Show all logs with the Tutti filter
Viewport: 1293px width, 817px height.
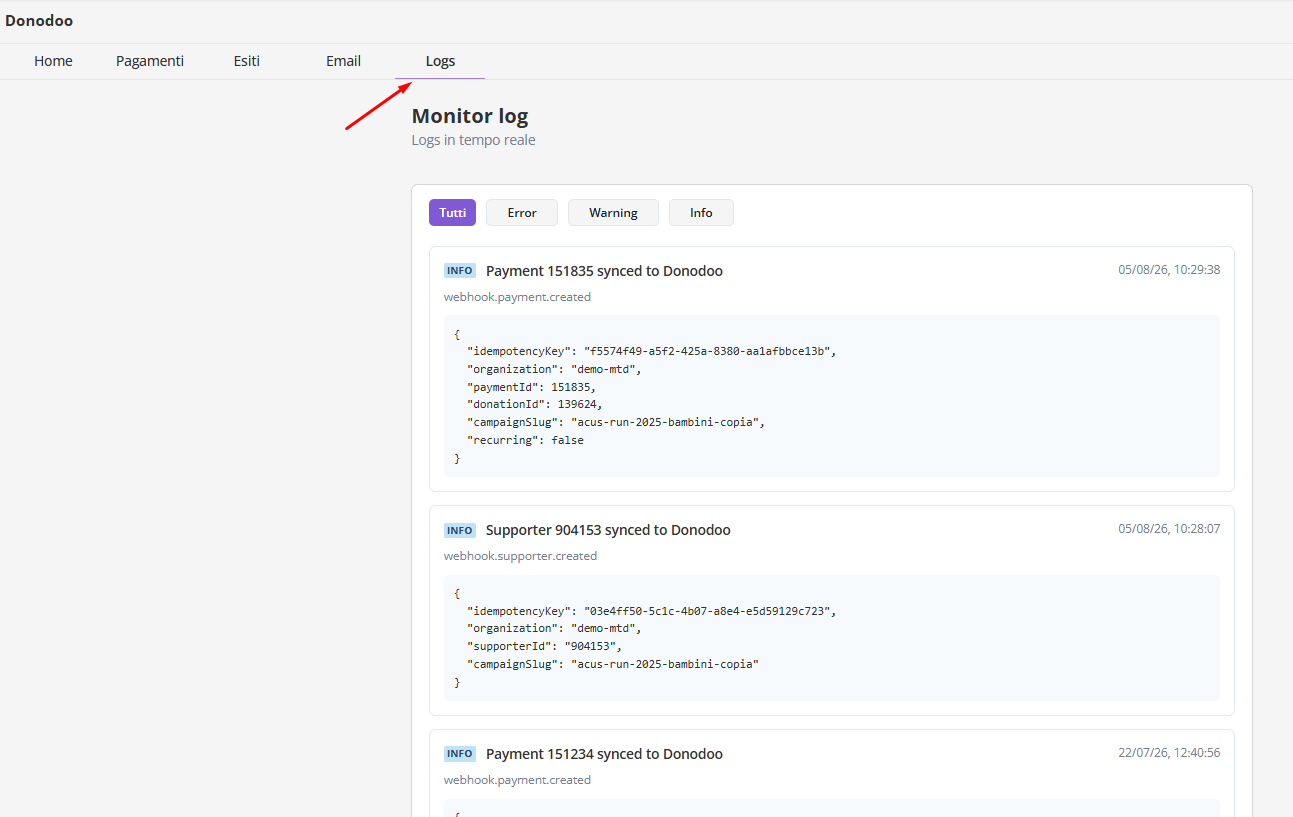(x=452, y=213)
